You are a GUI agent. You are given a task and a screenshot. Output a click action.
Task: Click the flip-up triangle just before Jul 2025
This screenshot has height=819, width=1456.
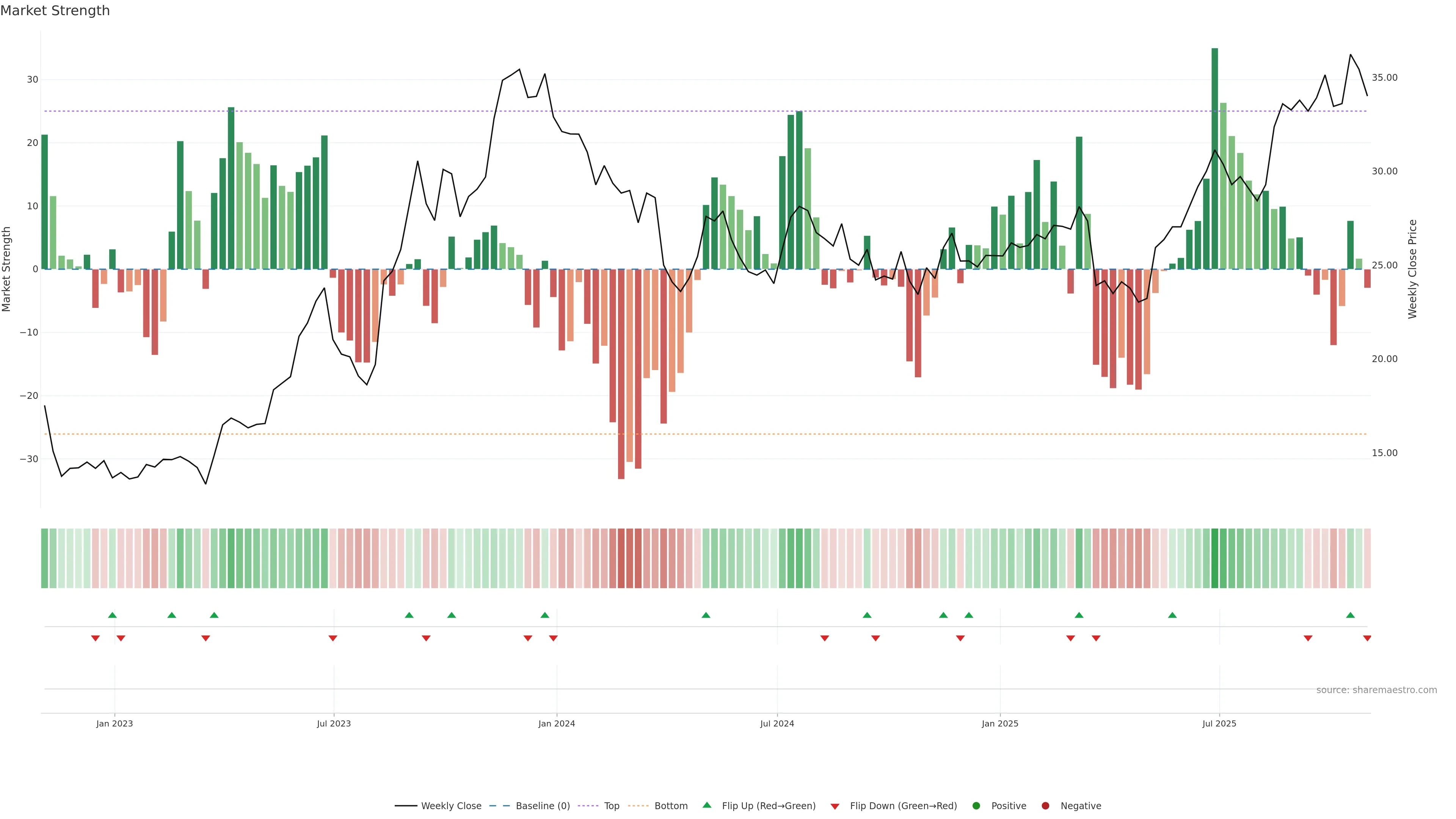coord(1172,615)
